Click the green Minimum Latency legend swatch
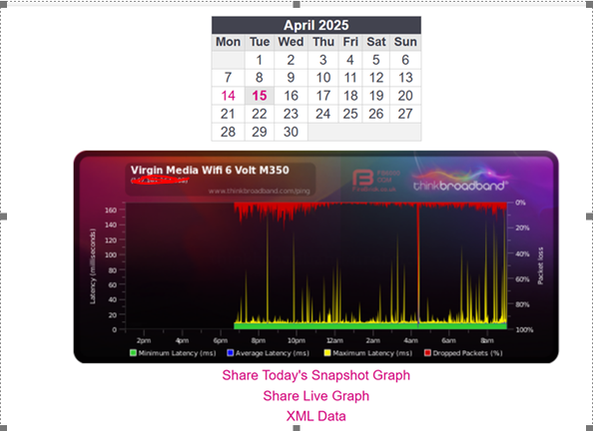600x431 pixels. tap(133, 353)
